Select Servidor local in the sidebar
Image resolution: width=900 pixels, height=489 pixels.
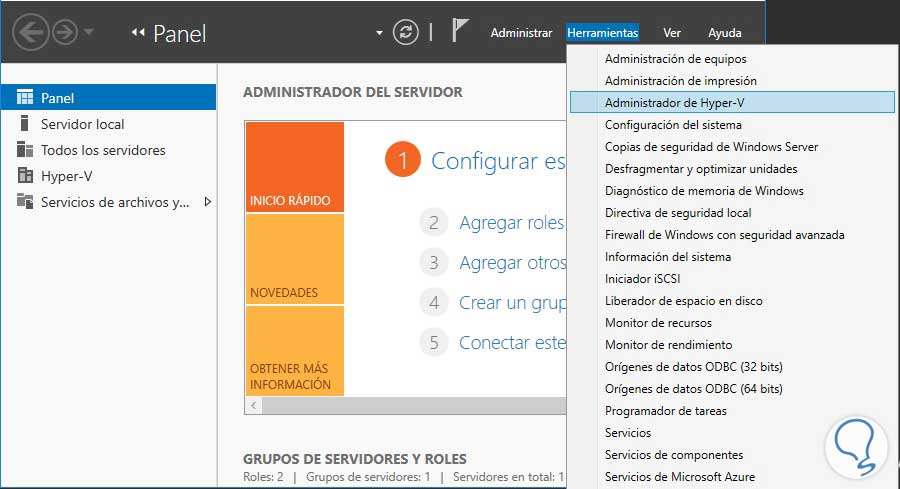[108, 124]
